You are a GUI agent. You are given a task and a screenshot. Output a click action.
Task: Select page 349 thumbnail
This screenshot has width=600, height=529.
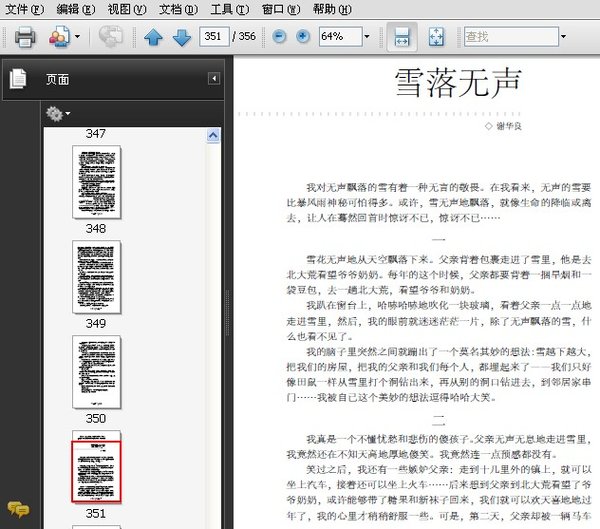pos(97,277)
